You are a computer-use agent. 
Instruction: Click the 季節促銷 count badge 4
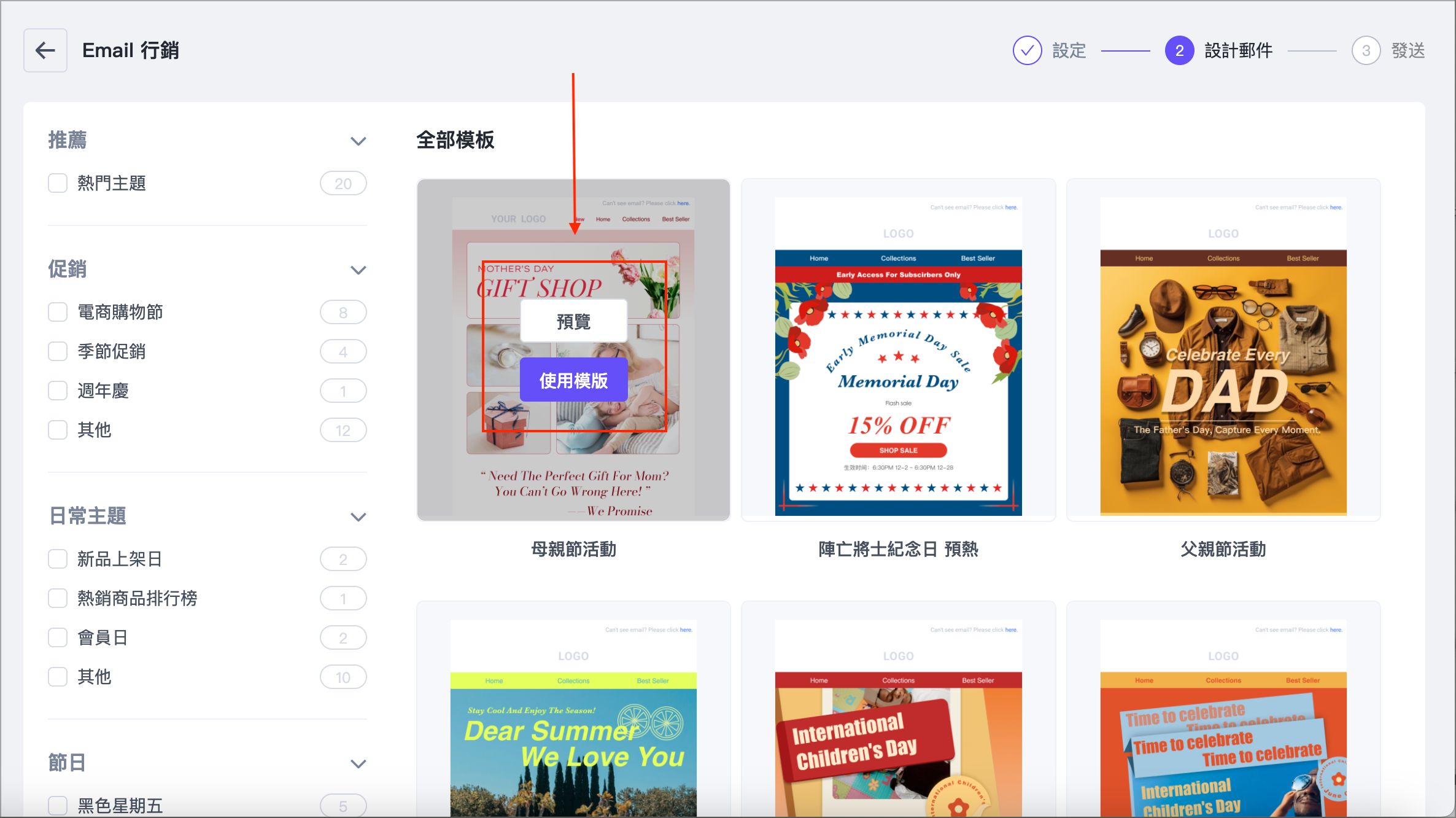click(x=343, y=351)
